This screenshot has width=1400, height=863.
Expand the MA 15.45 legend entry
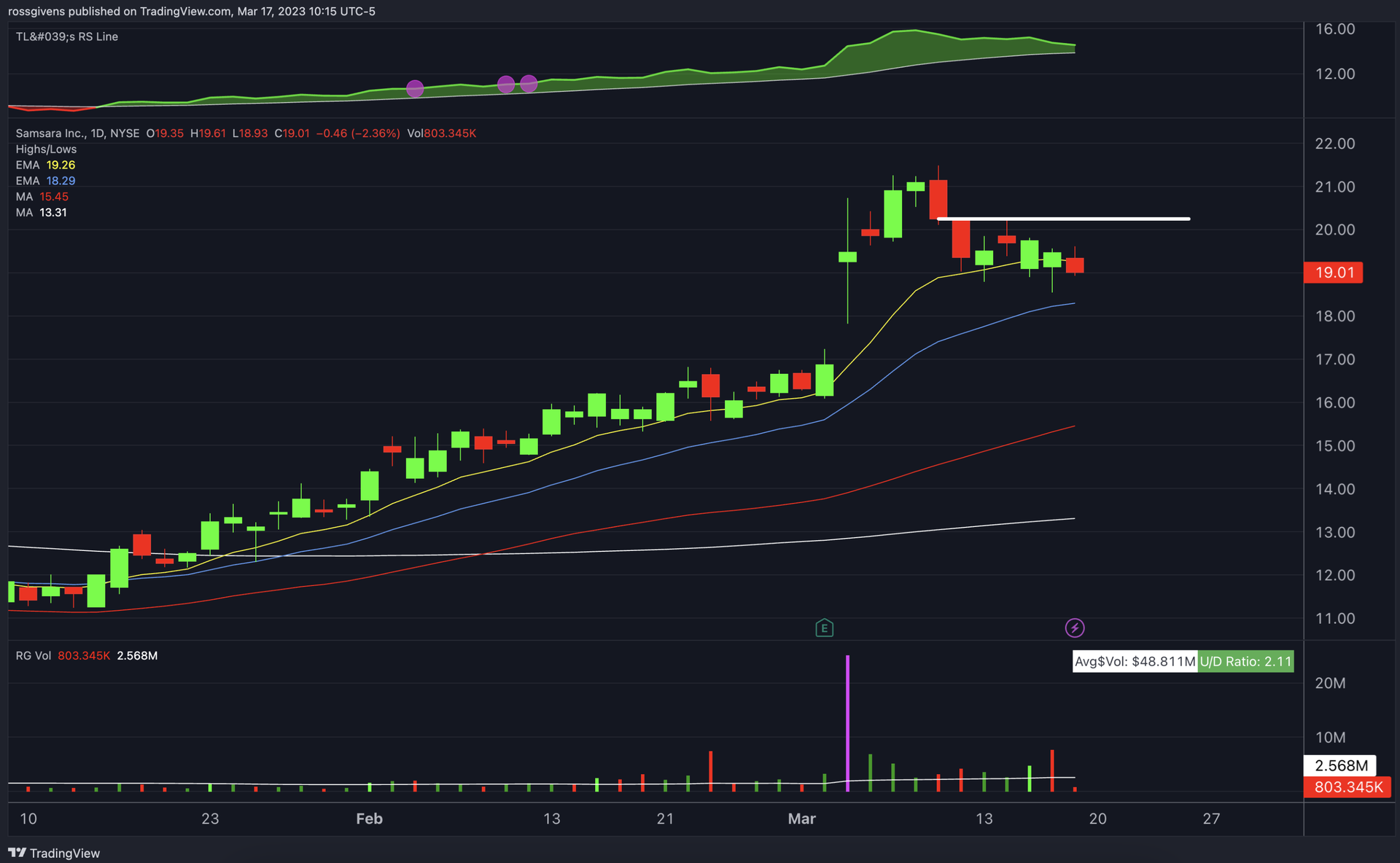pyautogui.click(x=40, y=196)
